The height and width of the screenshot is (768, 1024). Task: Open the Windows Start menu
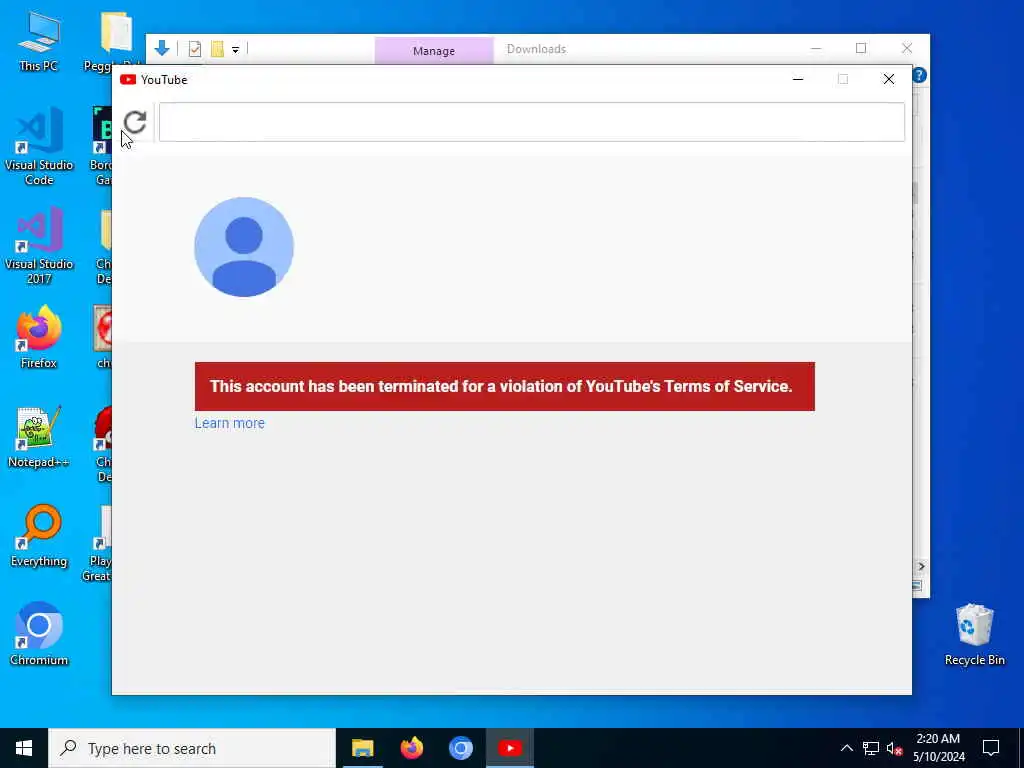point(24,748)
